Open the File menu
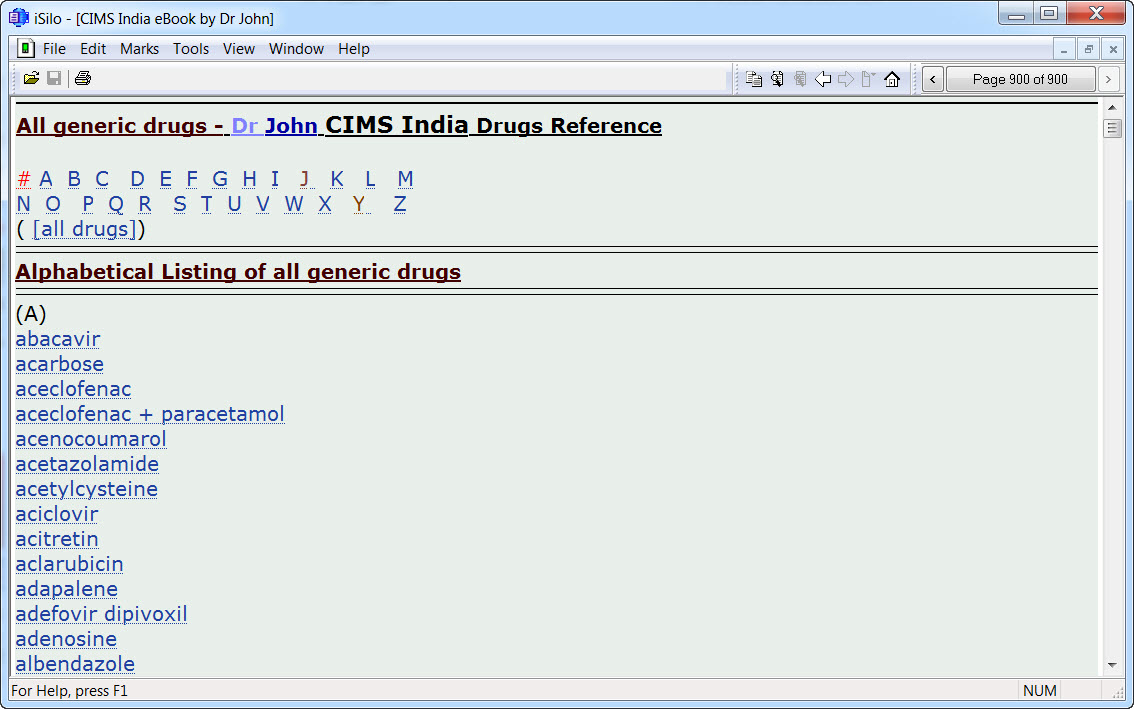Viewport: 1134px width, 709px height. pyautogui.click(x=54, y=48)
